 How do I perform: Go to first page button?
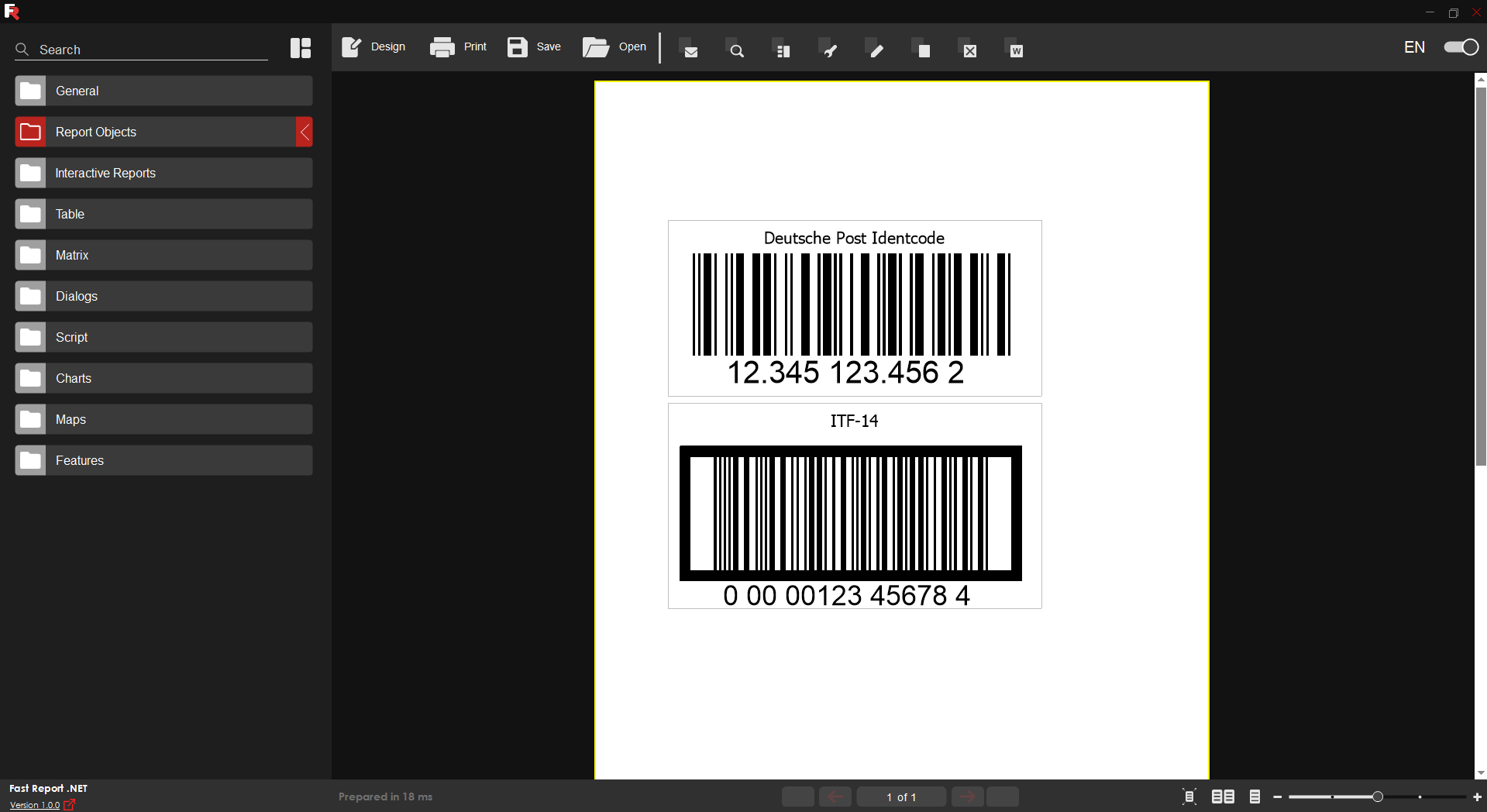tap(798, 797)
